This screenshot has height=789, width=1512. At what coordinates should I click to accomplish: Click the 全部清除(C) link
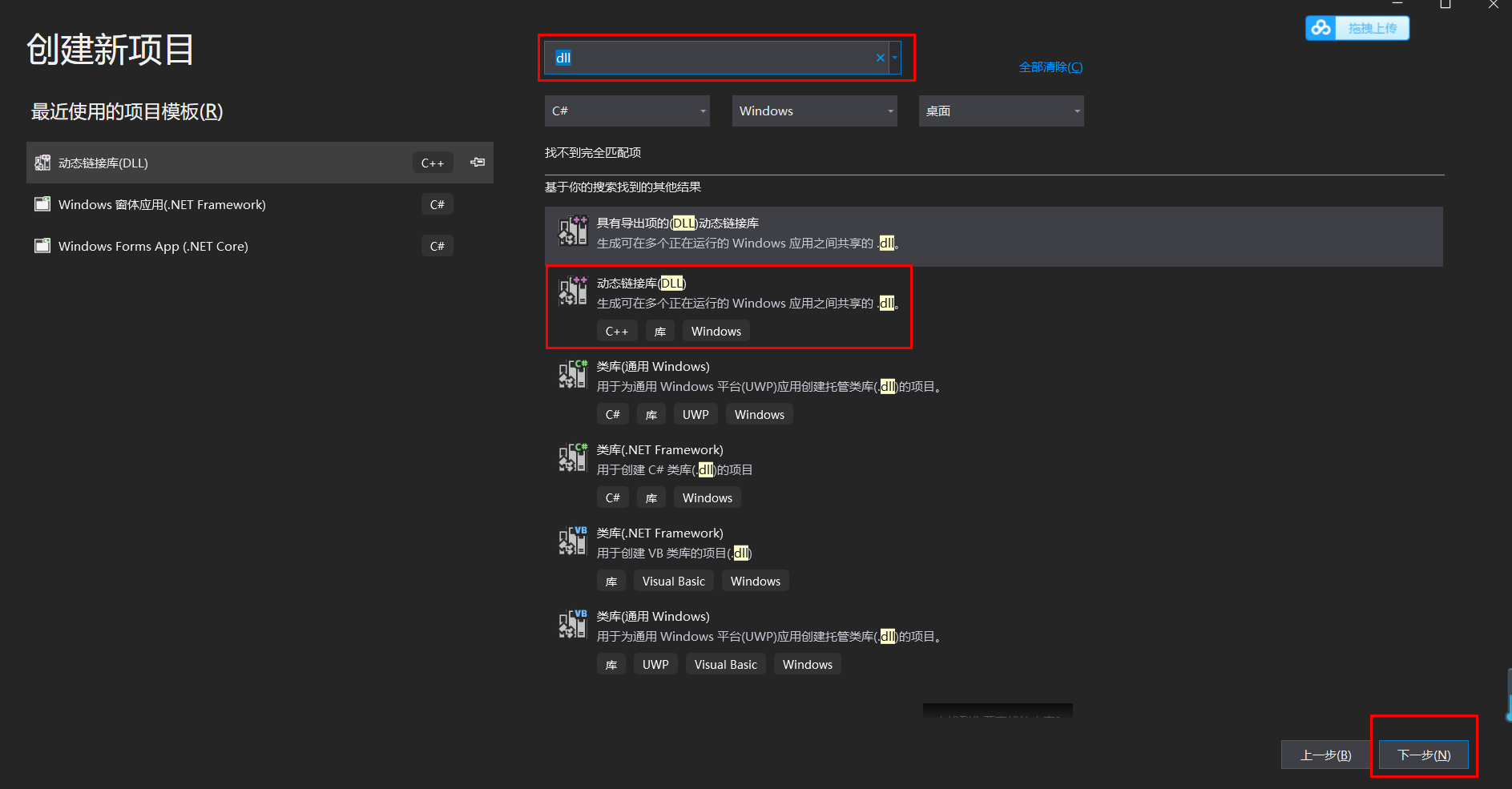coord(1050,66)
